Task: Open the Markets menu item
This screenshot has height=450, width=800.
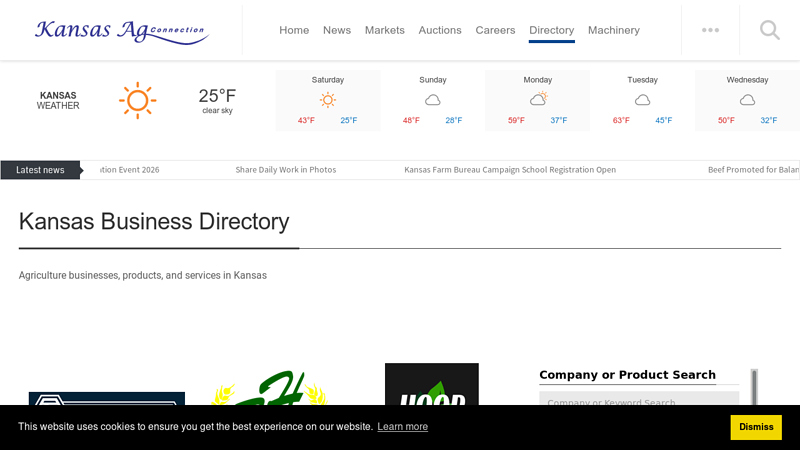Action: coord(385,30)
